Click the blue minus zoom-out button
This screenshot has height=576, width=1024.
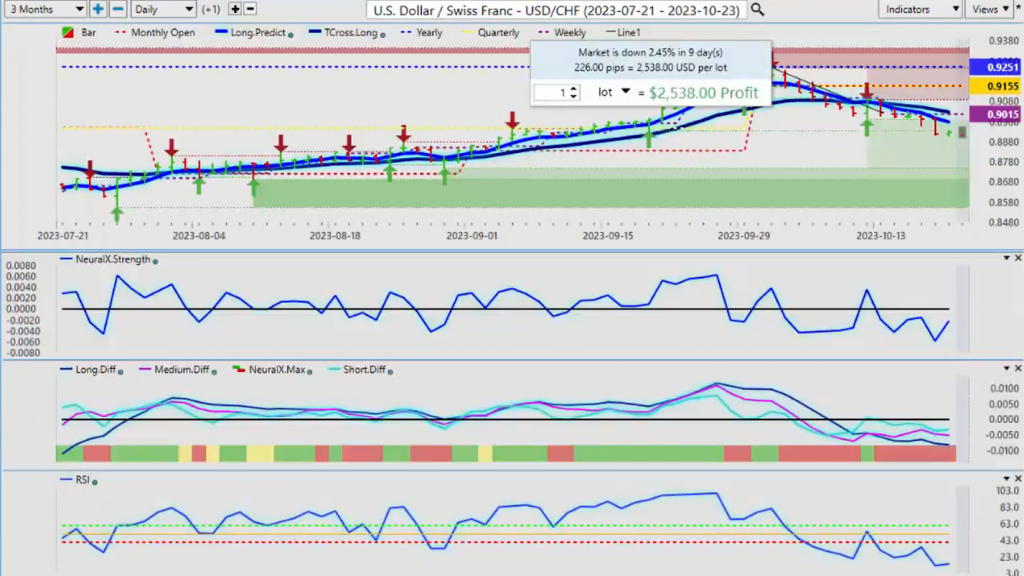118,9
